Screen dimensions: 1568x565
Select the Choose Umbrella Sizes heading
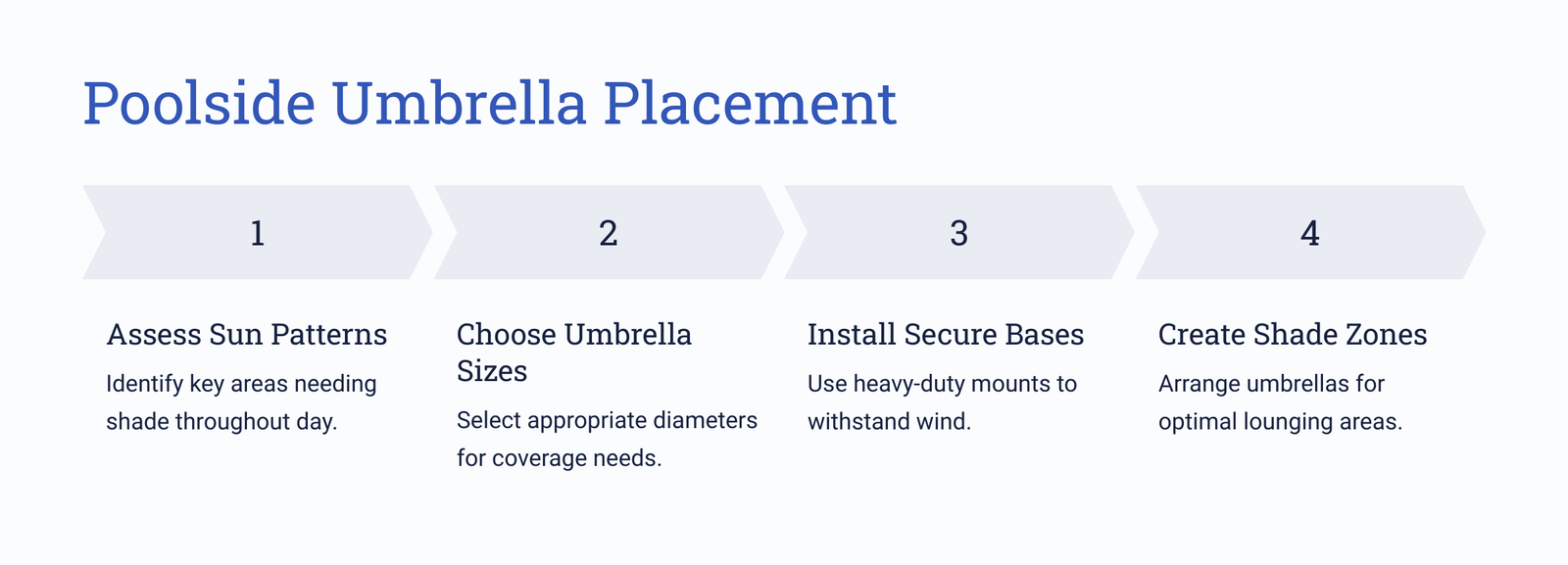(x=574, y=353)
